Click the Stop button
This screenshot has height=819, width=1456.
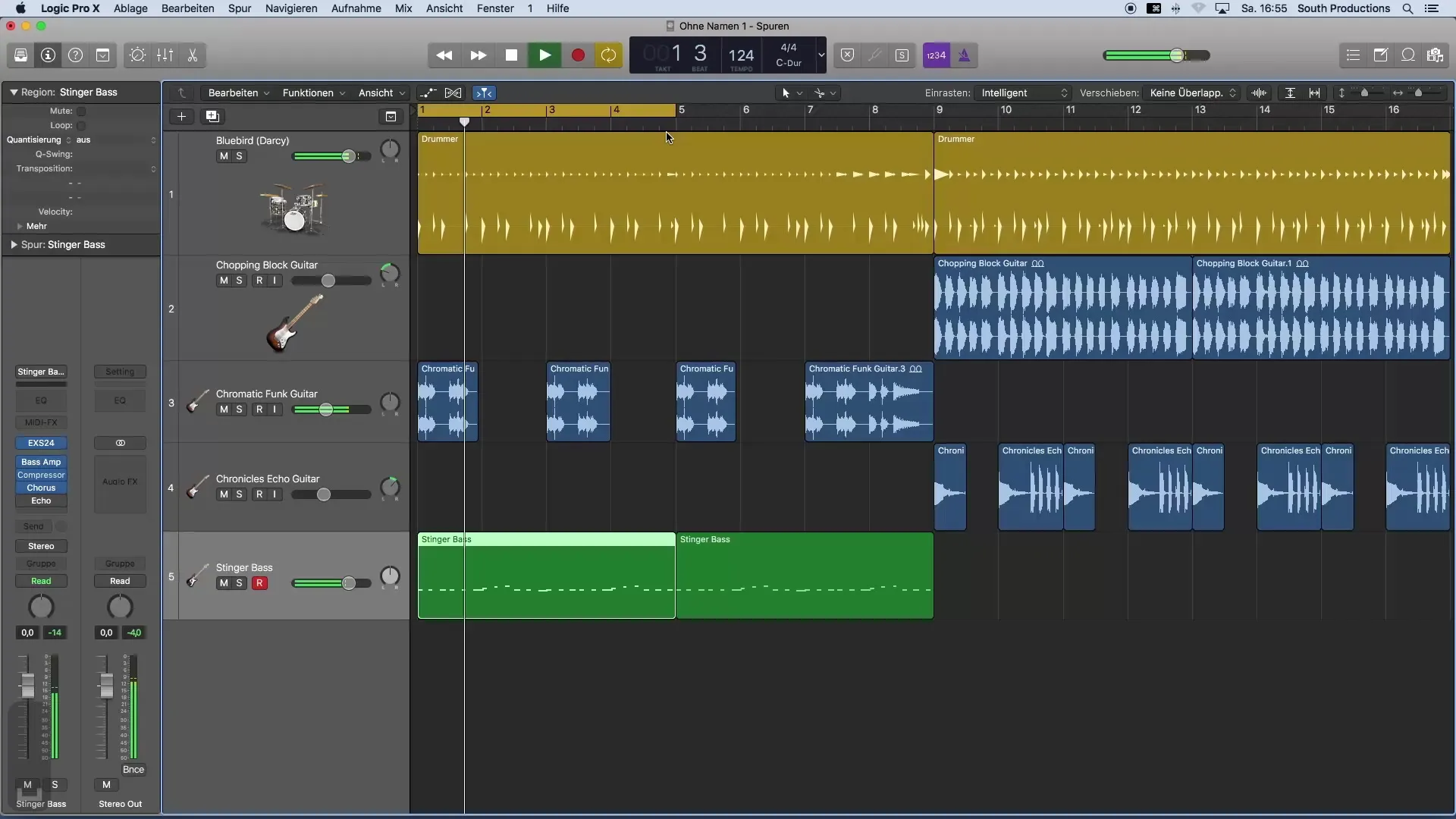point(511,55)
